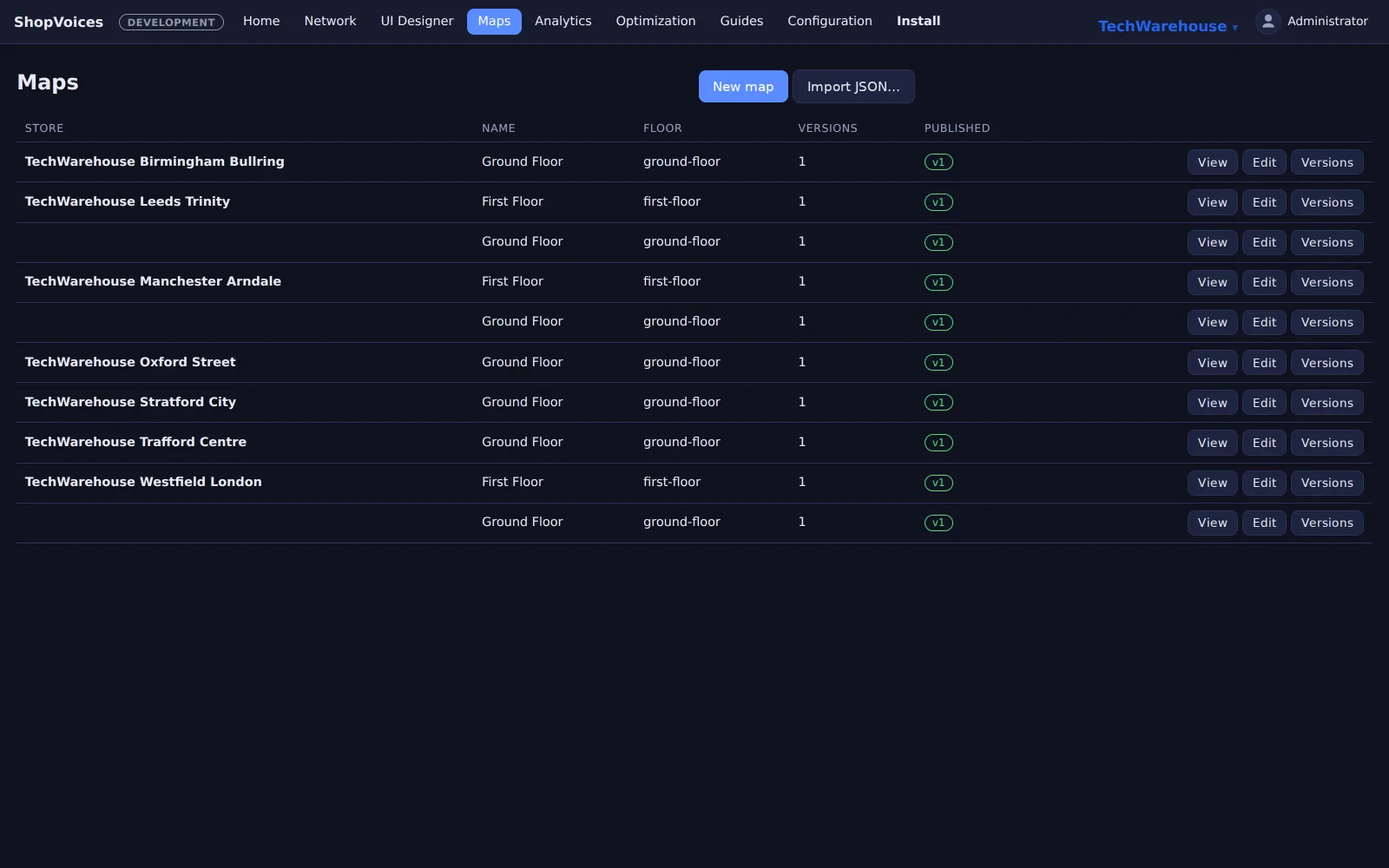Edit the Oxford Street map
Screen dimensions: 1389x868
pos(1264,363)
